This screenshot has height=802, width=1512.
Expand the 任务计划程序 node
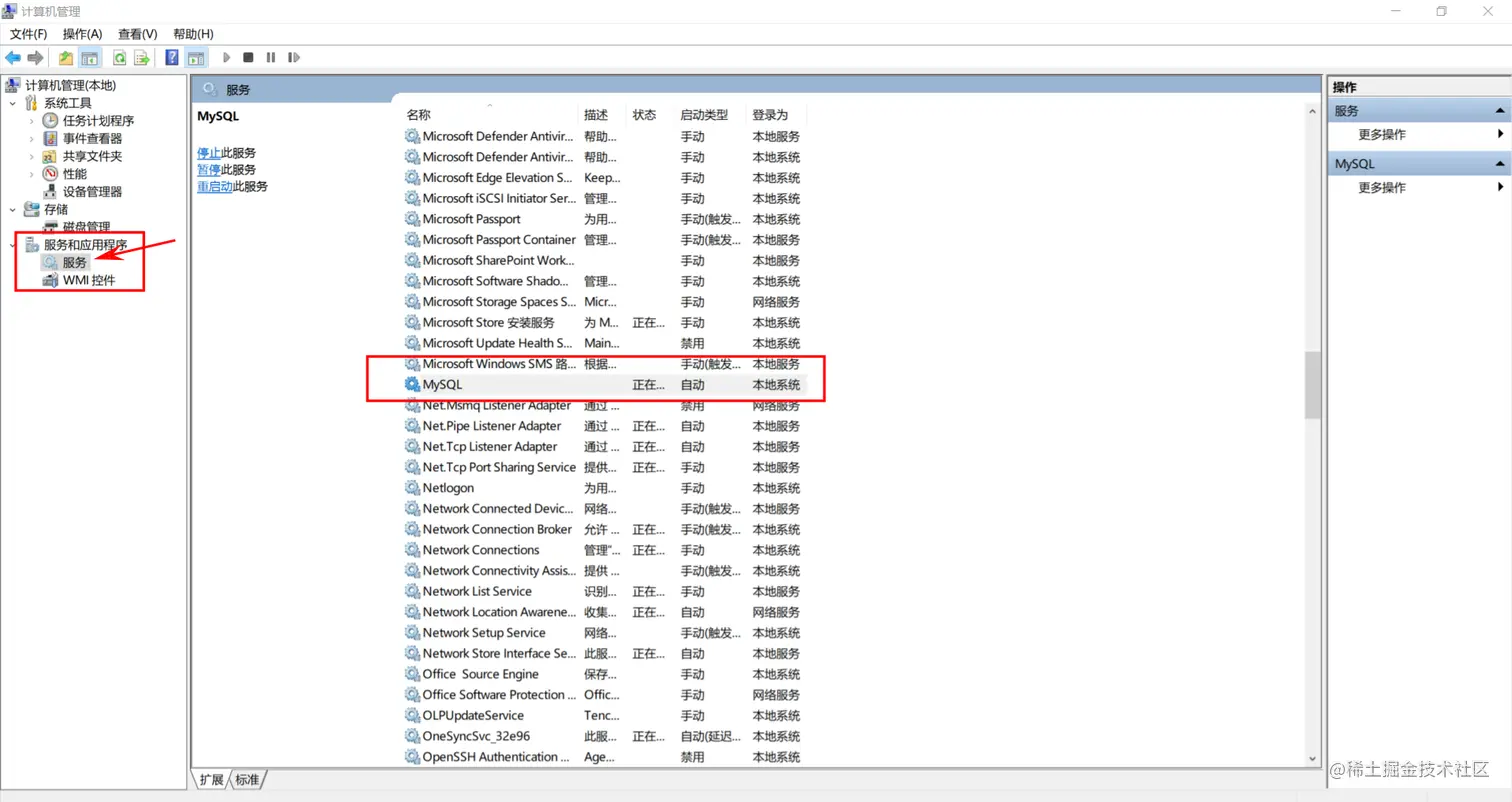tap(31, 121)
